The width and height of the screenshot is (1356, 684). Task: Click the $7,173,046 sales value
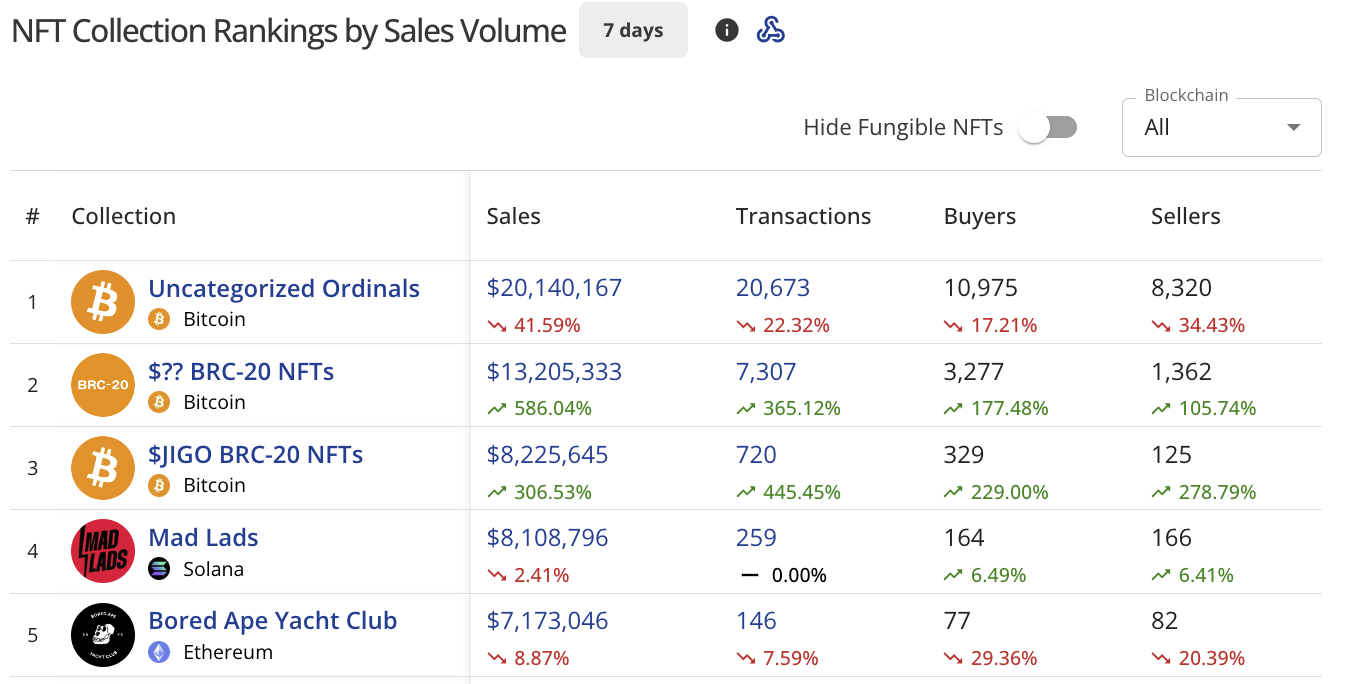[548, 620]
